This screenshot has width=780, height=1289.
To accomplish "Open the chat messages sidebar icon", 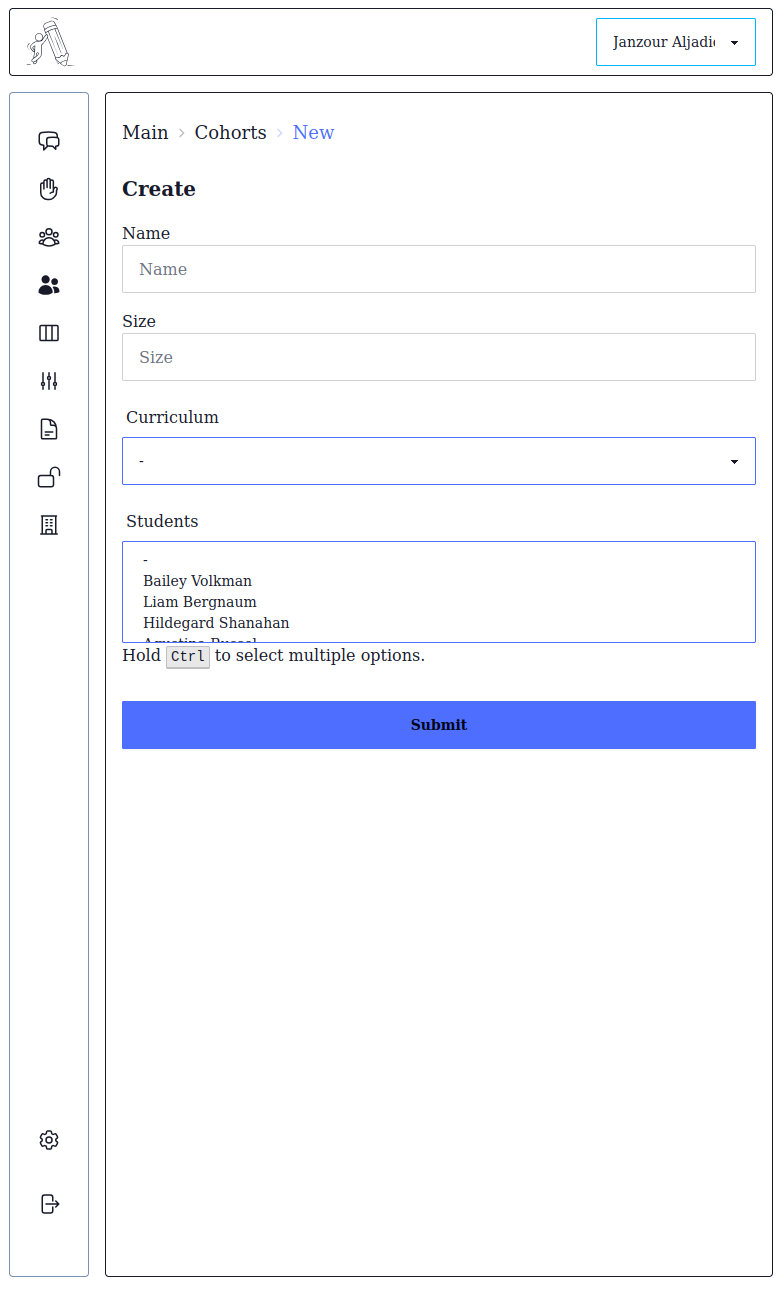I will click(49, 141).
